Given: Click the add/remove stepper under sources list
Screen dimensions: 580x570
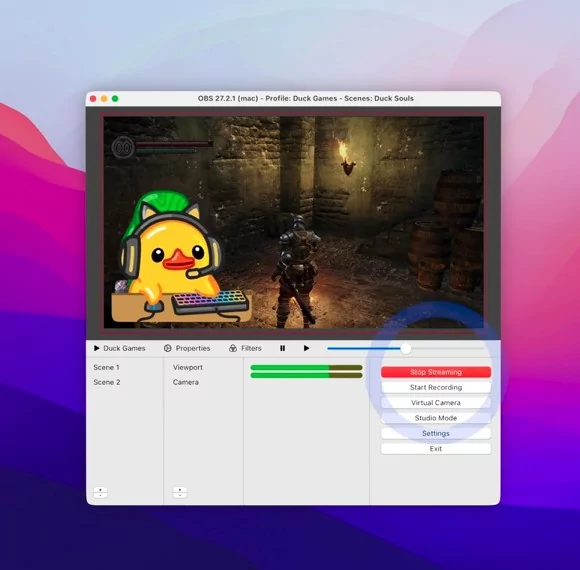Looking at the screenshot, I should click(180, 492).
